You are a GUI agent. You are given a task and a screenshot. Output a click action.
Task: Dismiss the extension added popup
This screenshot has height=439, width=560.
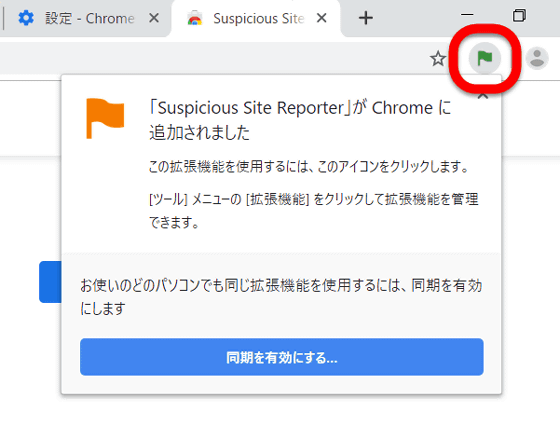pos(483,96)
